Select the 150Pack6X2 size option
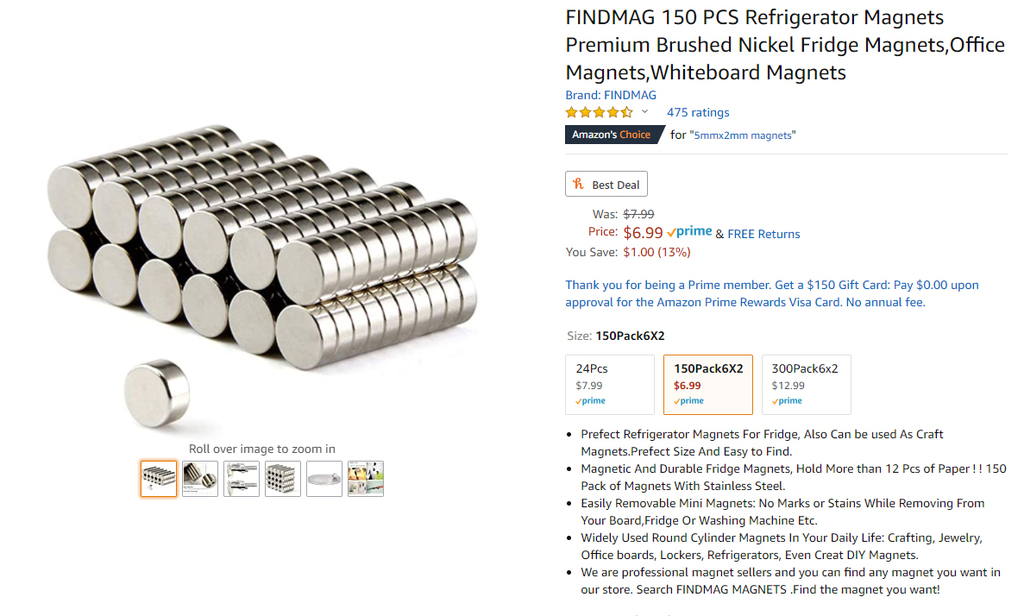The width and height of the screenshot is (1024, 616). coord(707,384)
